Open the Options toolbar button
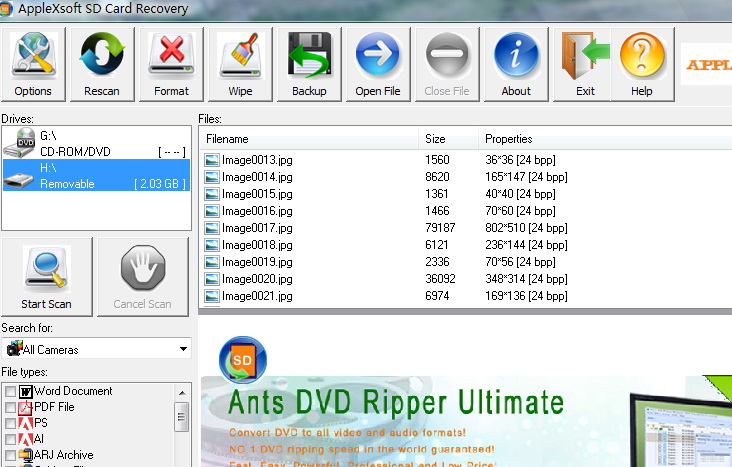The image size is (732, 467). coord(33,64)
